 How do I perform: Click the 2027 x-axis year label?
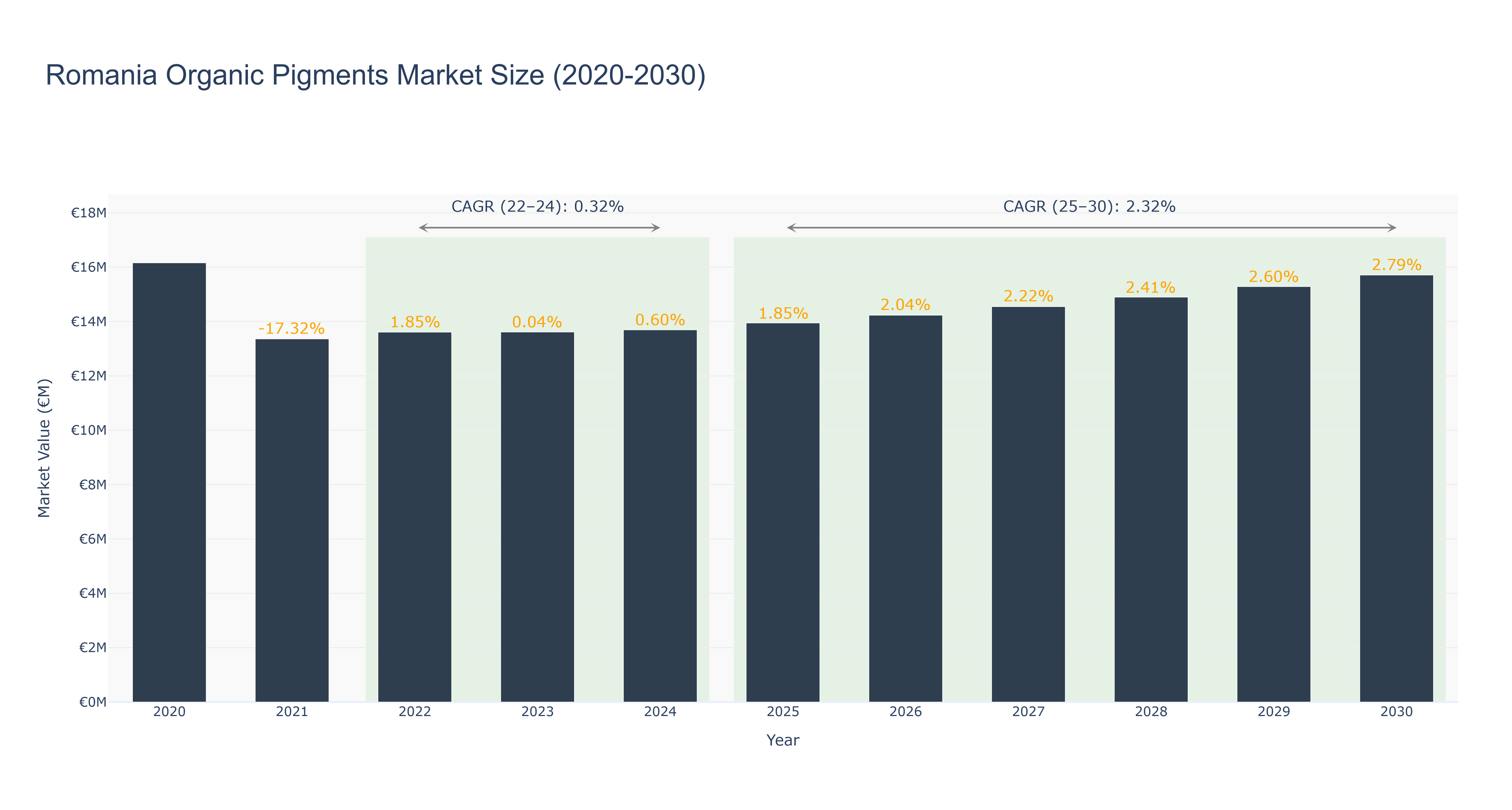click(x=1028, y=712)
